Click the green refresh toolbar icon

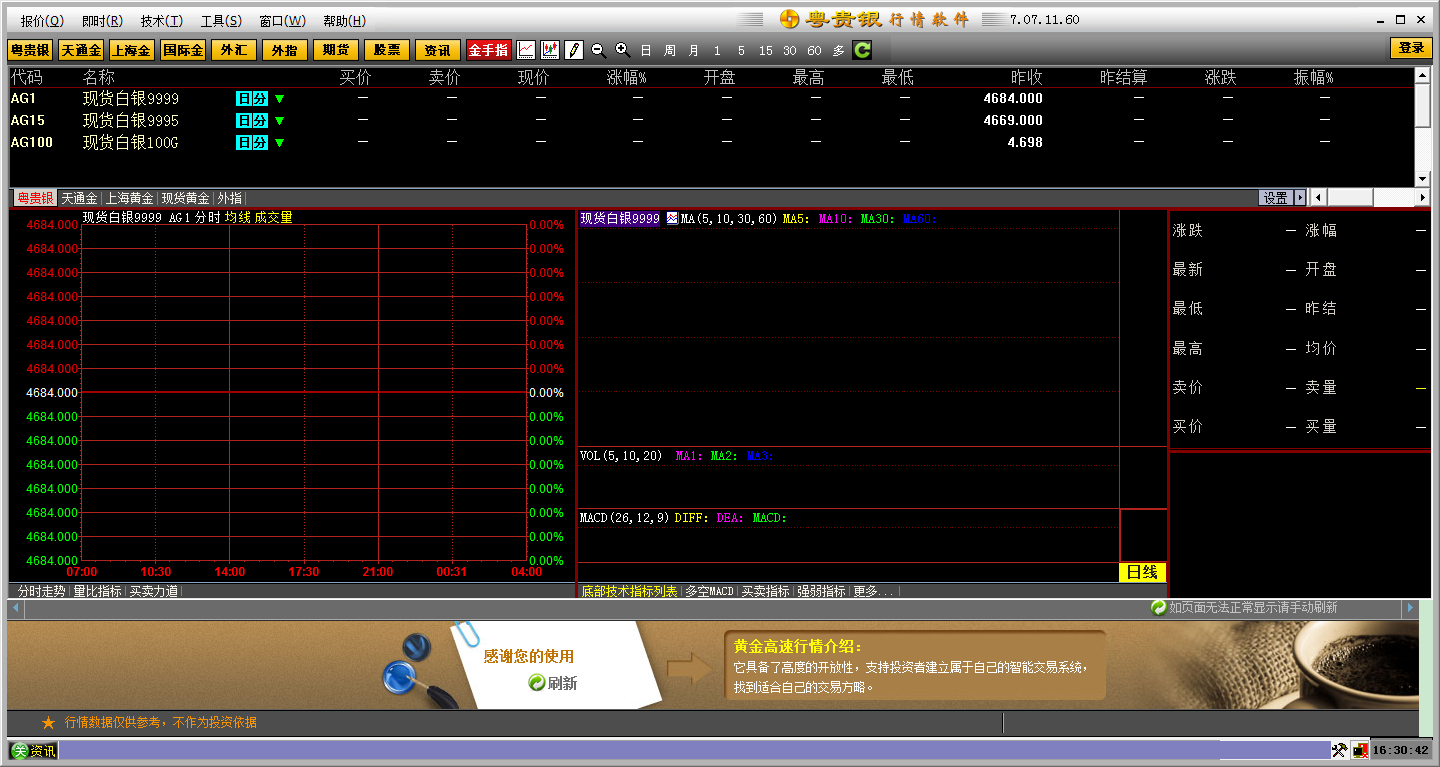(862, 49)
